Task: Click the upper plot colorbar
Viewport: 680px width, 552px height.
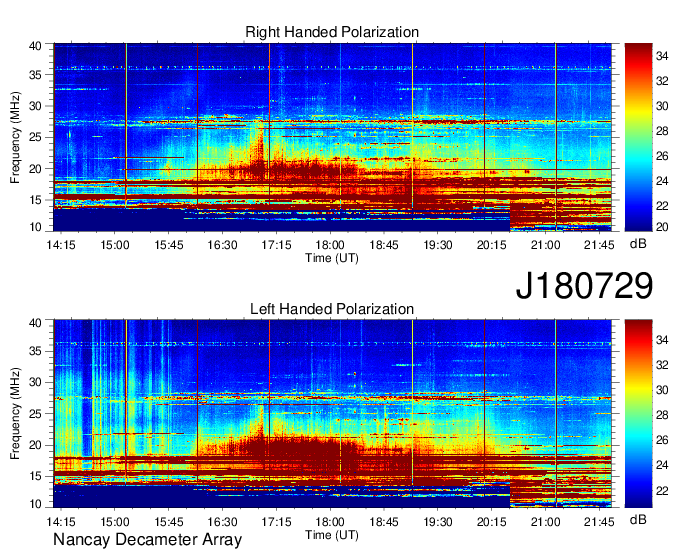Action: coord(638,137)
